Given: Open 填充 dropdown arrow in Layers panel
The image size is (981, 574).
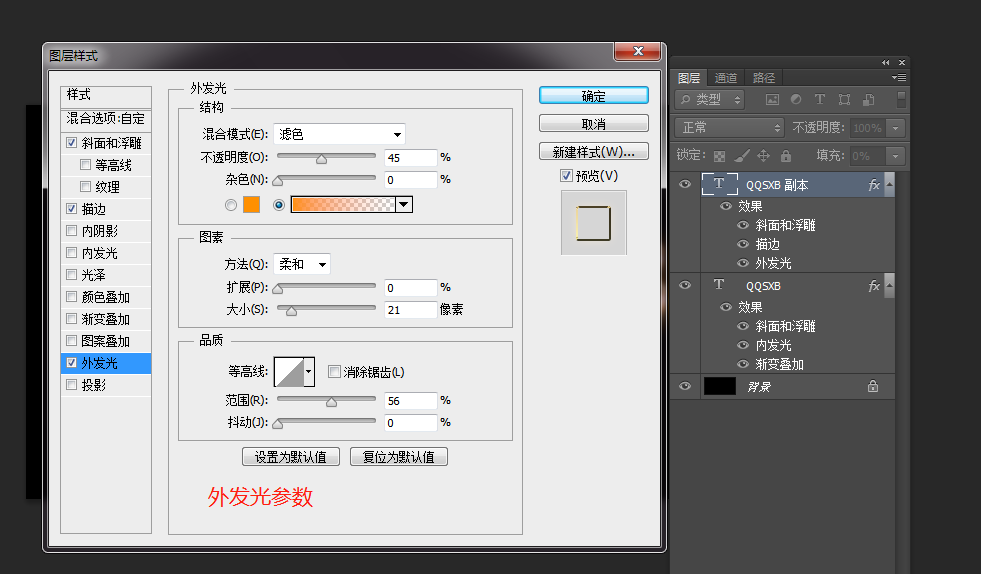Looking at the screenshot, I should click(896, 156).
